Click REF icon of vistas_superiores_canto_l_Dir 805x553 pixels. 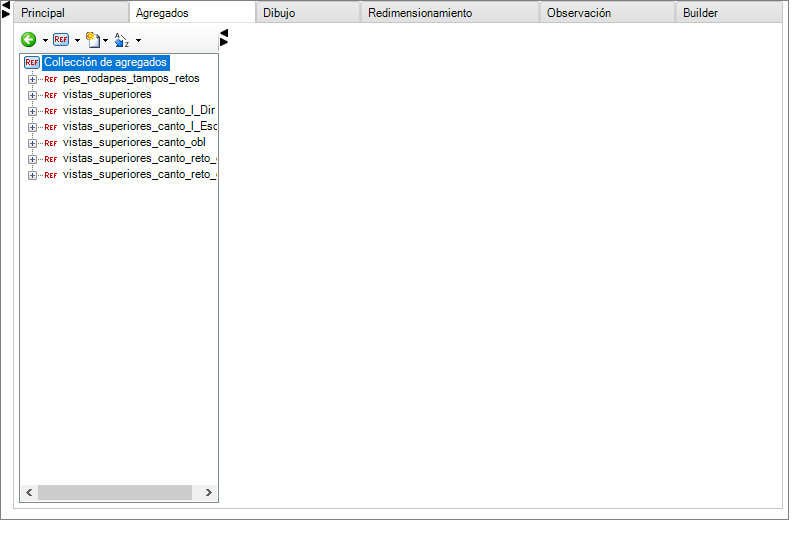tap(50, 111)
